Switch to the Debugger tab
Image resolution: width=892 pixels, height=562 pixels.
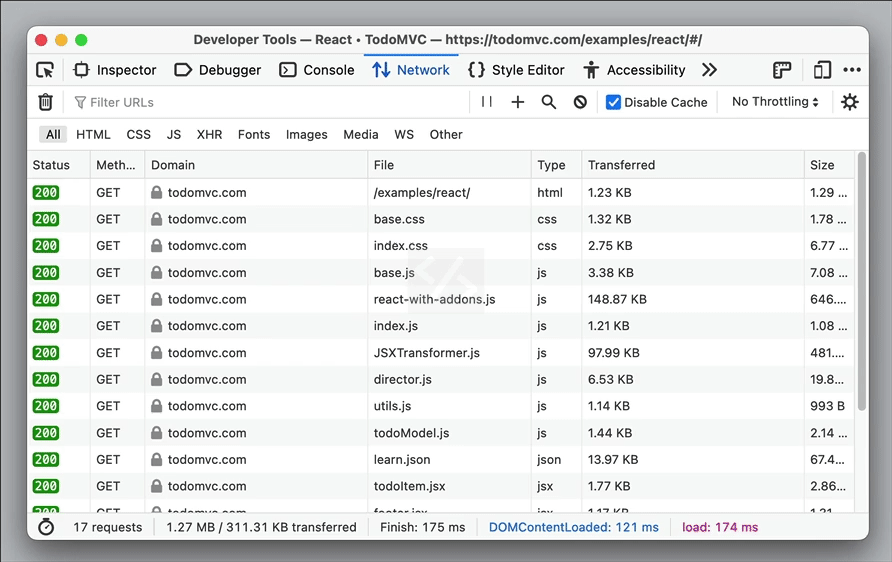coord(217,70)
